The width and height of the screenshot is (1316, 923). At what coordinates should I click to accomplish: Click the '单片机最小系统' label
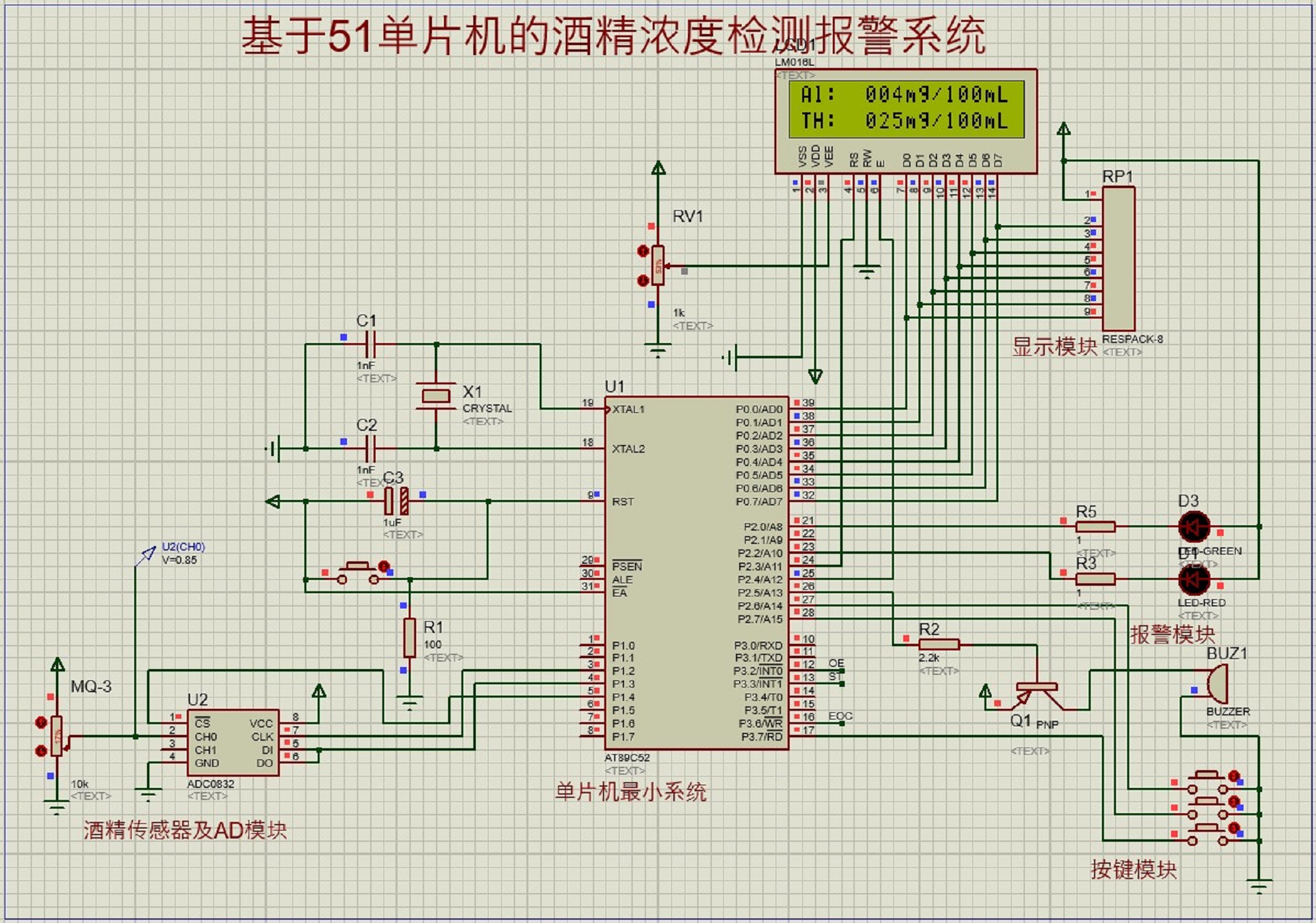click(631, 791)
